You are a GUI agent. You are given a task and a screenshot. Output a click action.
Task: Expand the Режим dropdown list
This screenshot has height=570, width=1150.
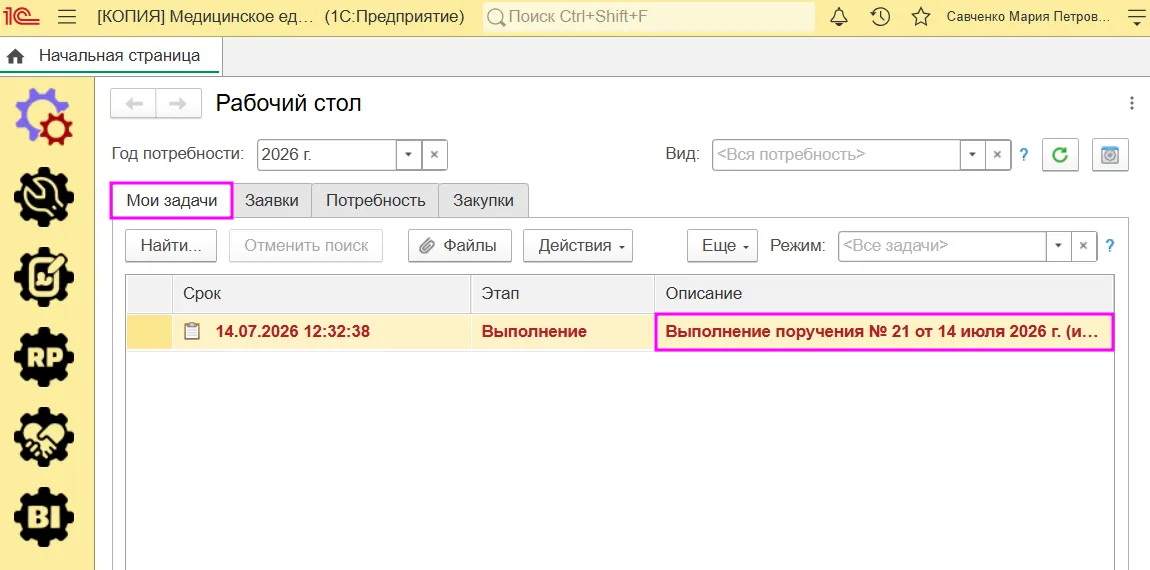tap(1058, 246)
